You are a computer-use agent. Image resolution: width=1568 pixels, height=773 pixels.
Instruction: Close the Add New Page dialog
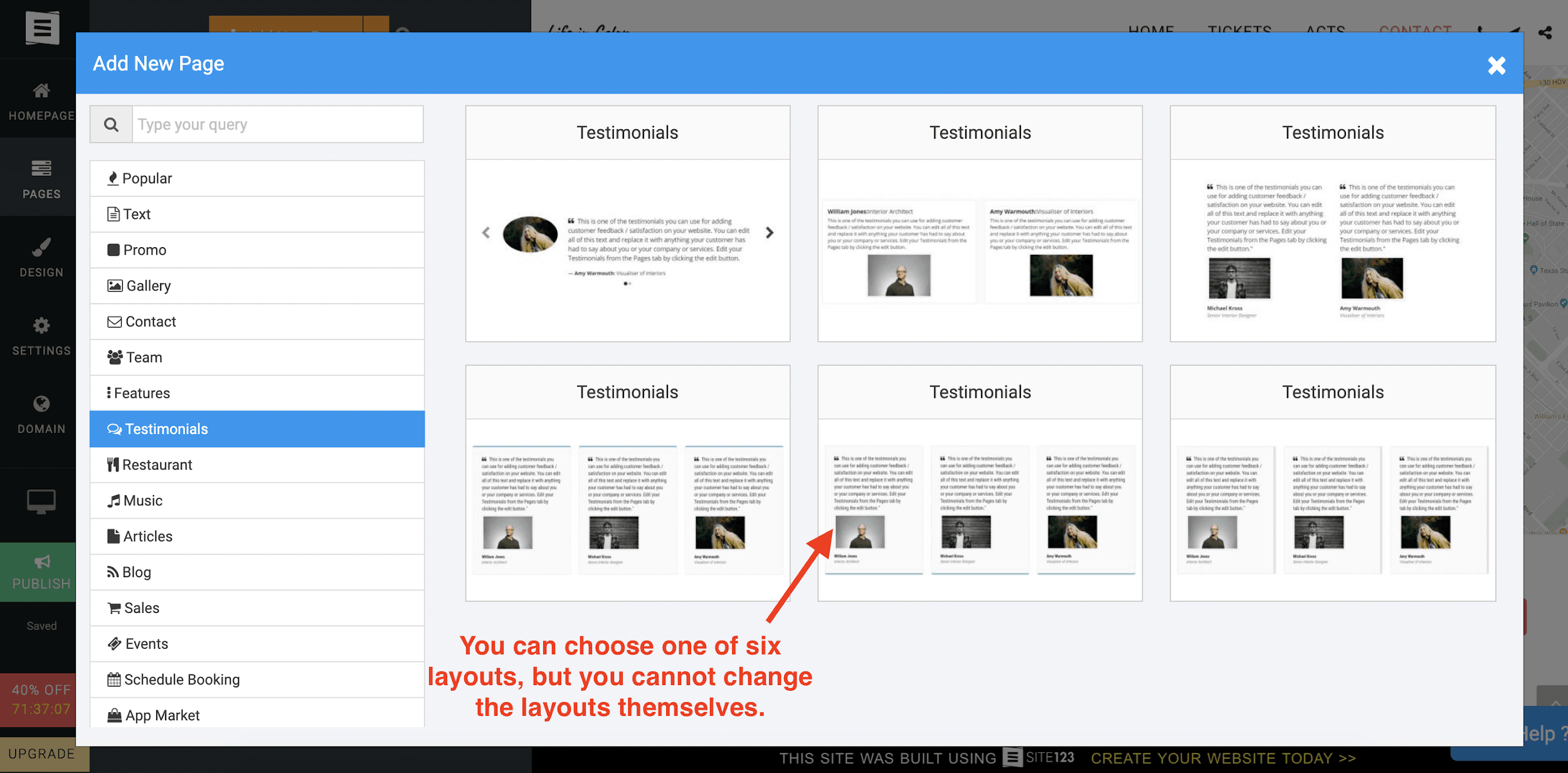click(1496, 65)
